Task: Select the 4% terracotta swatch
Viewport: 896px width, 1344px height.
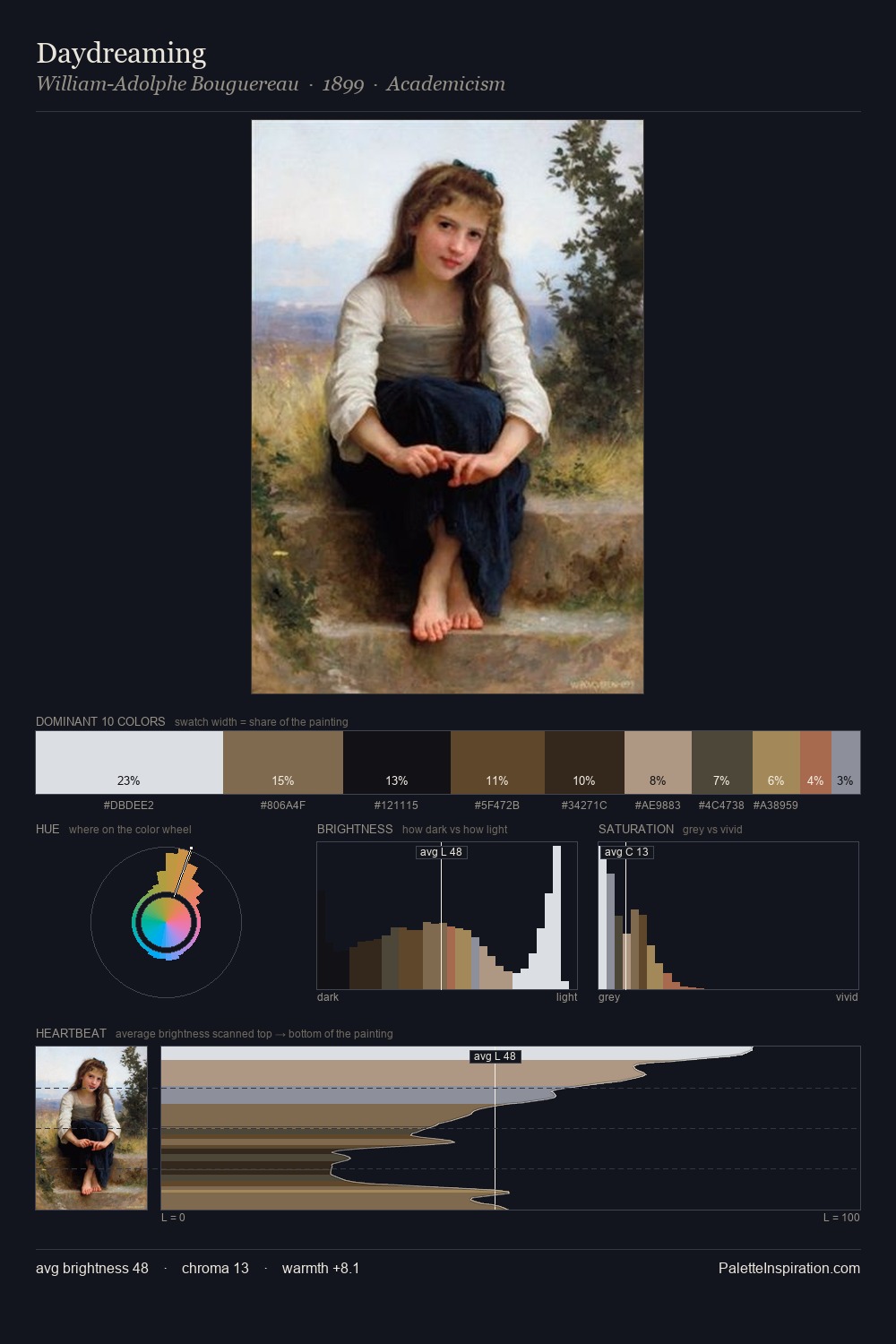Action: click(815, 762)
